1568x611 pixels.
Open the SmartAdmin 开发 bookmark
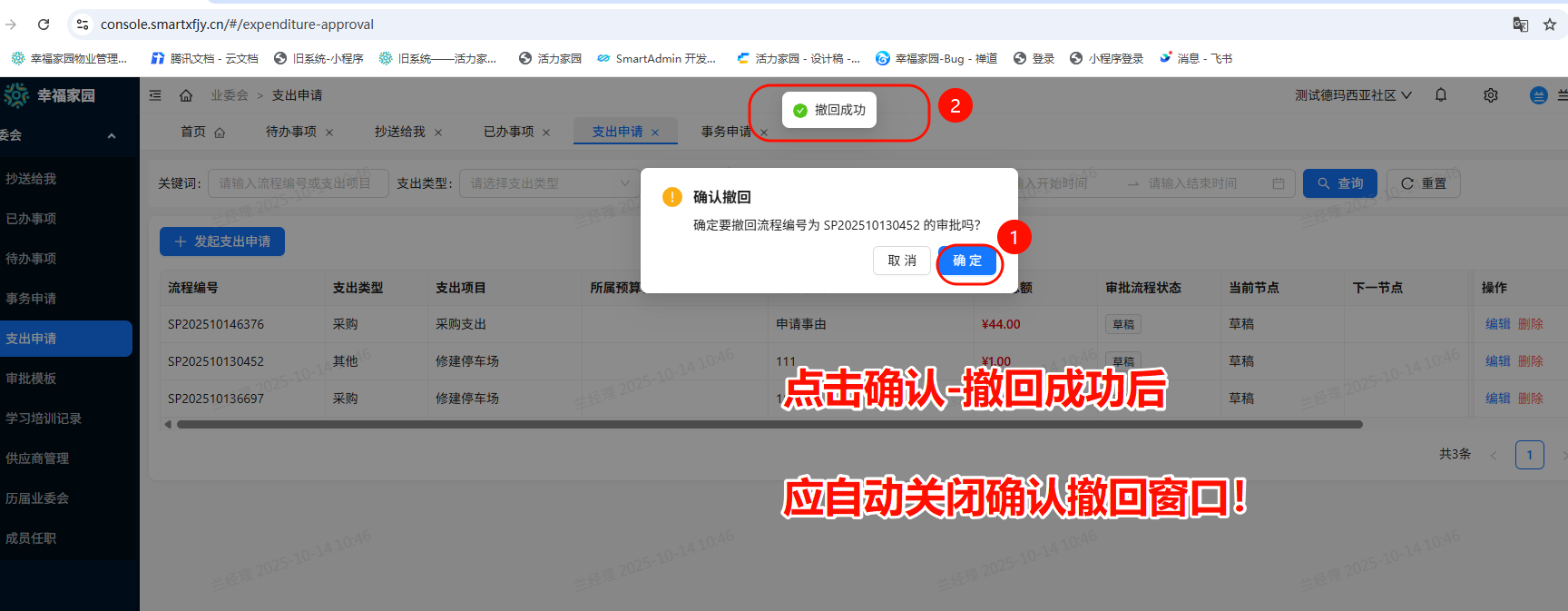(x=656, y=58)
